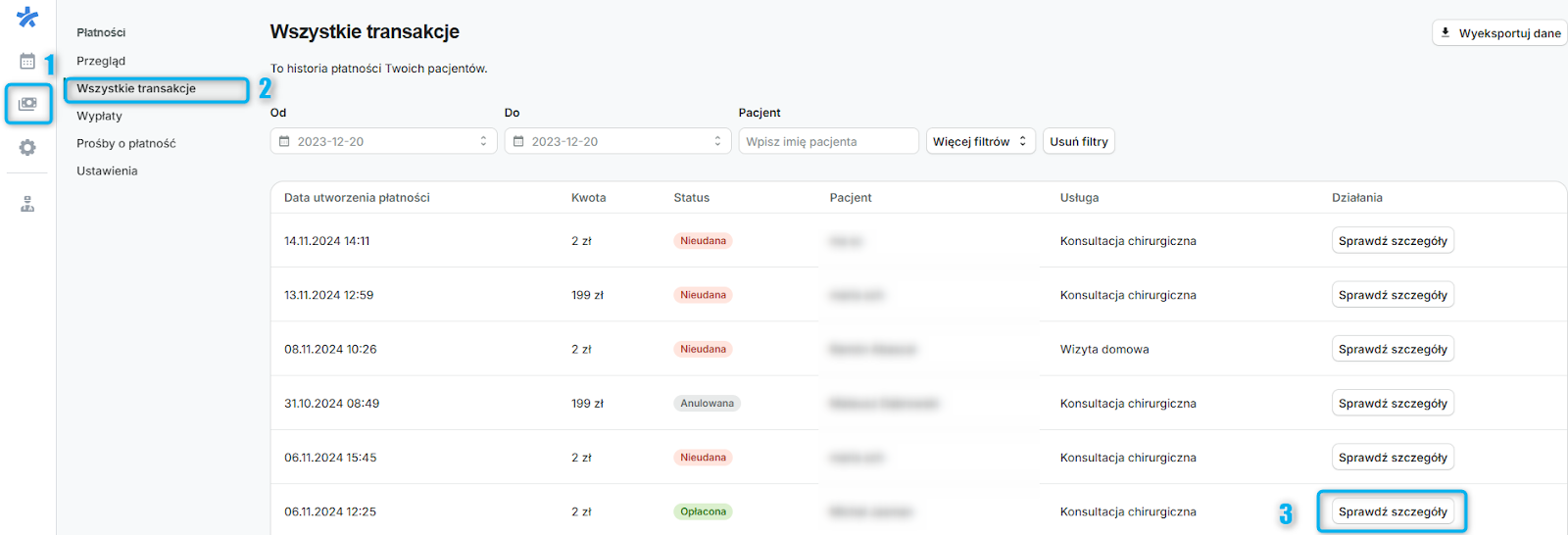This screenshot has width=1568, height=535.
Task: Open the calendar icon in sidebar
Action: pos(27,62)
